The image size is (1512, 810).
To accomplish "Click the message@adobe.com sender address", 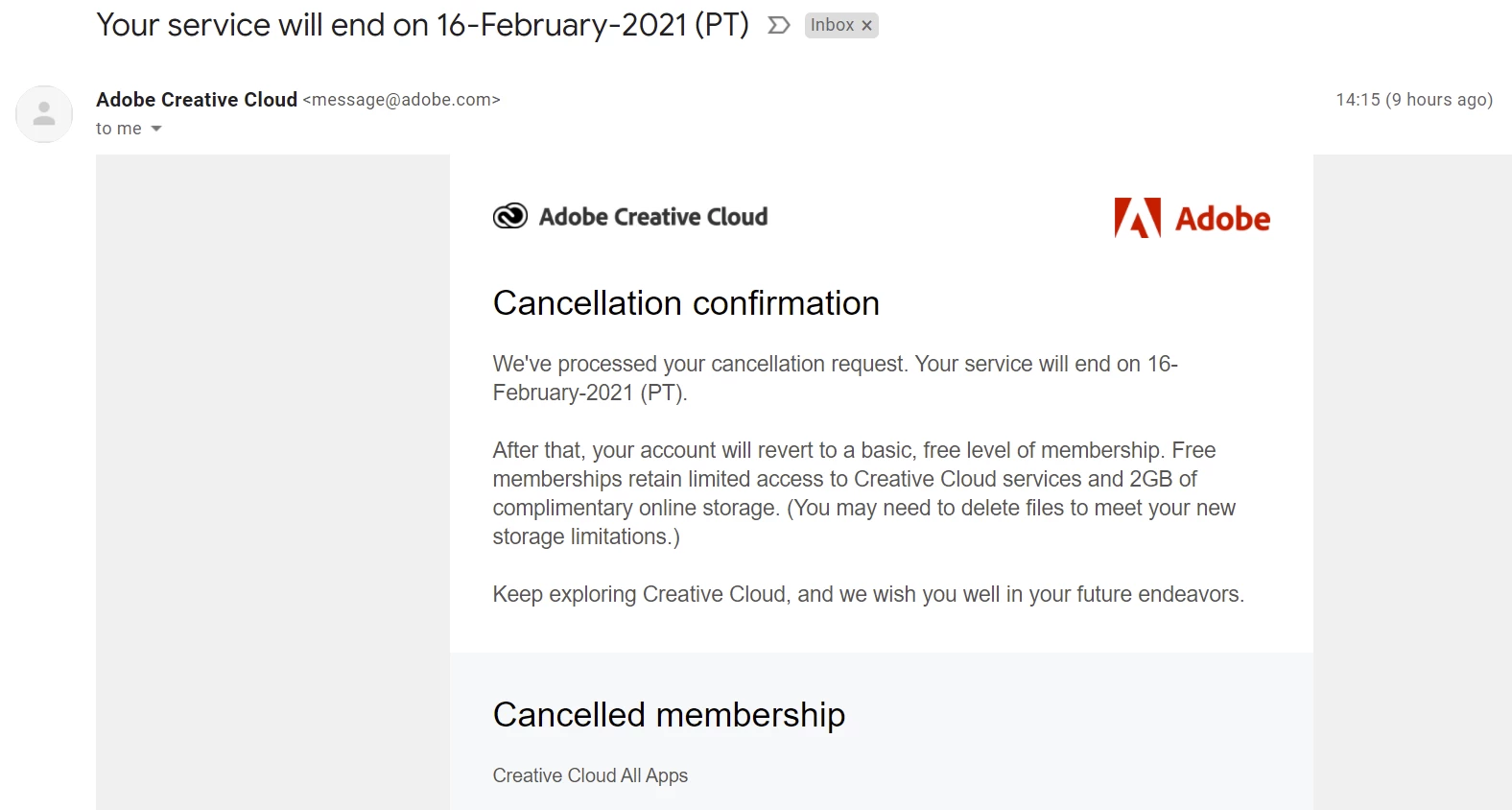I will point(401,100).
